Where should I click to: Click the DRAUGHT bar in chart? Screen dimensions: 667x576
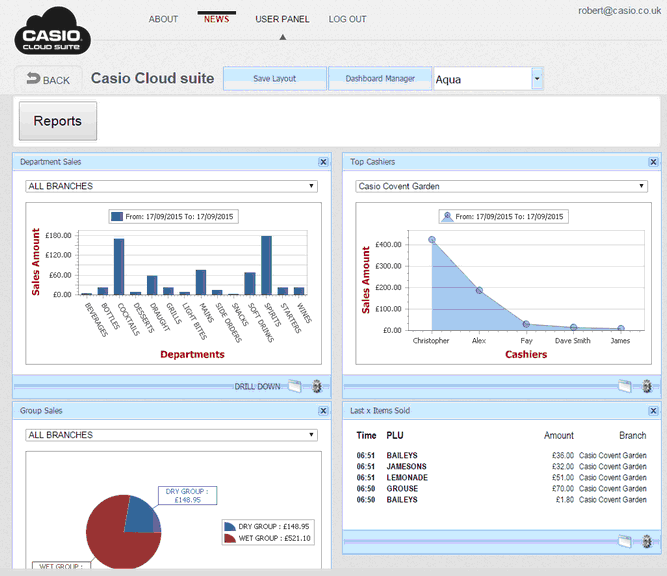point(152,285)
